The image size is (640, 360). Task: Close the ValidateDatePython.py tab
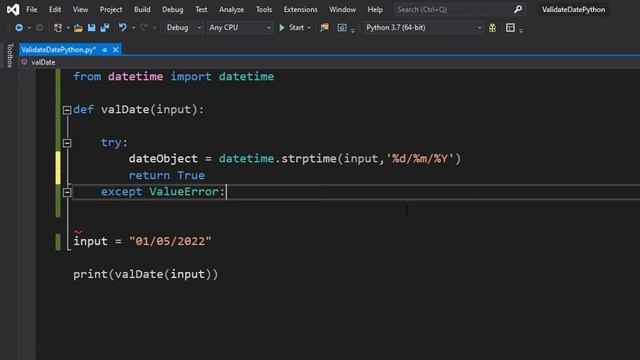(x=116, y=50)
